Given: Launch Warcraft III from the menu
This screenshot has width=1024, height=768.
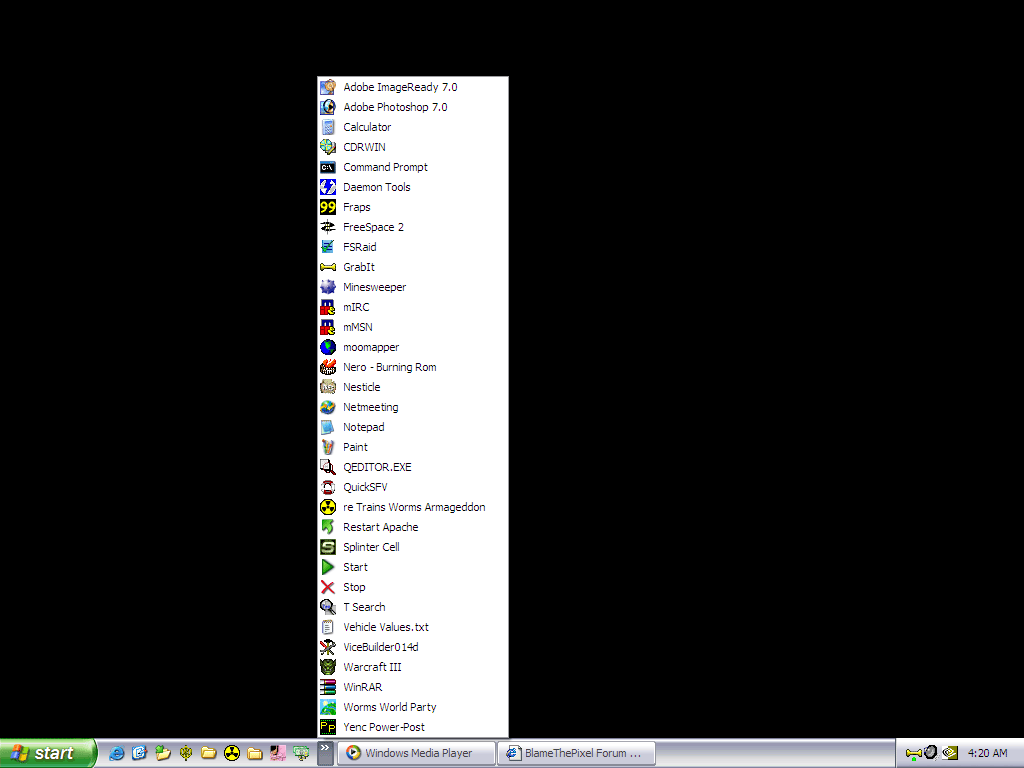Looking at the screenshot, I should pyautogui.click(x=413, y=667).
